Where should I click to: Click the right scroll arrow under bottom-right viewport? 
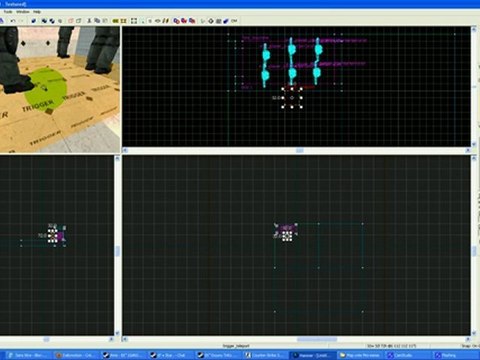tap(468, 339)
